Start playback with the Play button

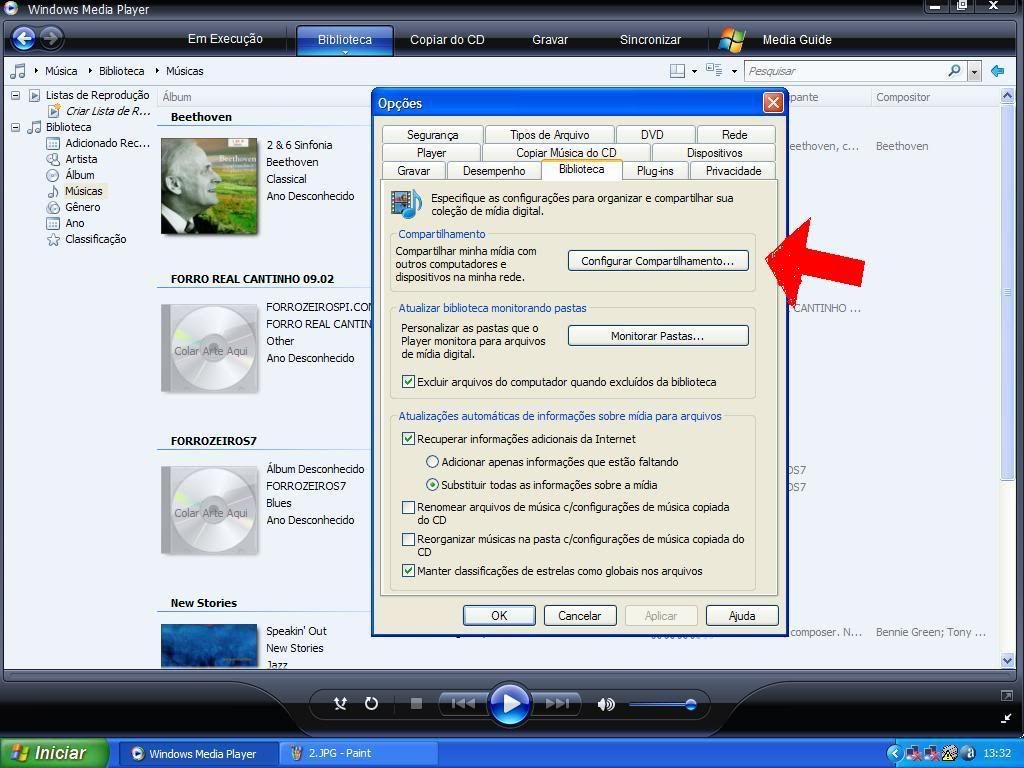click(509, 703)
